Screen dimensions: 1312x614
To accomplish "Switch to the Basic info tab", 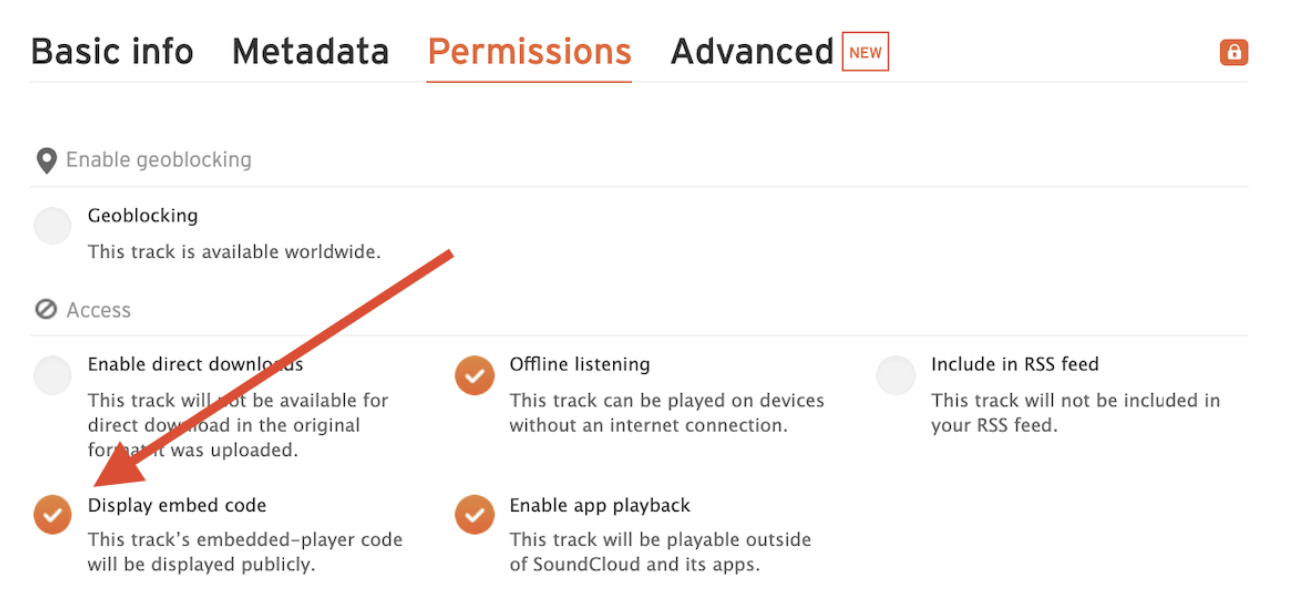I will (x=112, y=52).
